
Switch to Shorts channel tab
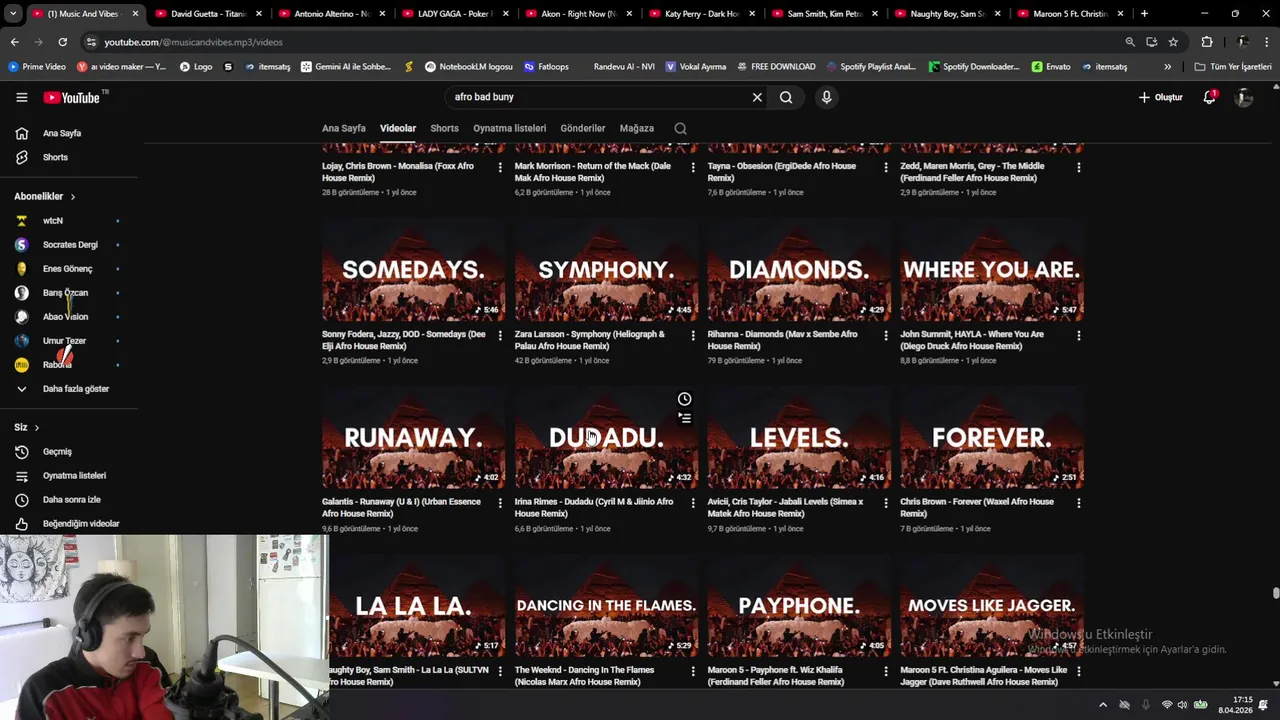coord(444,128)
